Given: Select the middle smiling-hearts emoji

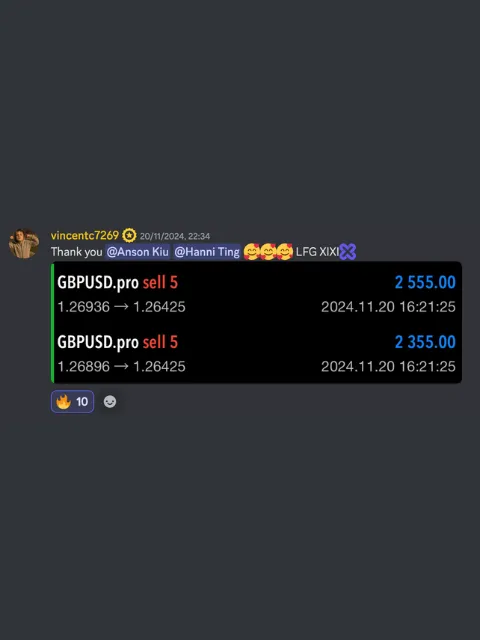Looking at the screenshot, I should 268,252.
